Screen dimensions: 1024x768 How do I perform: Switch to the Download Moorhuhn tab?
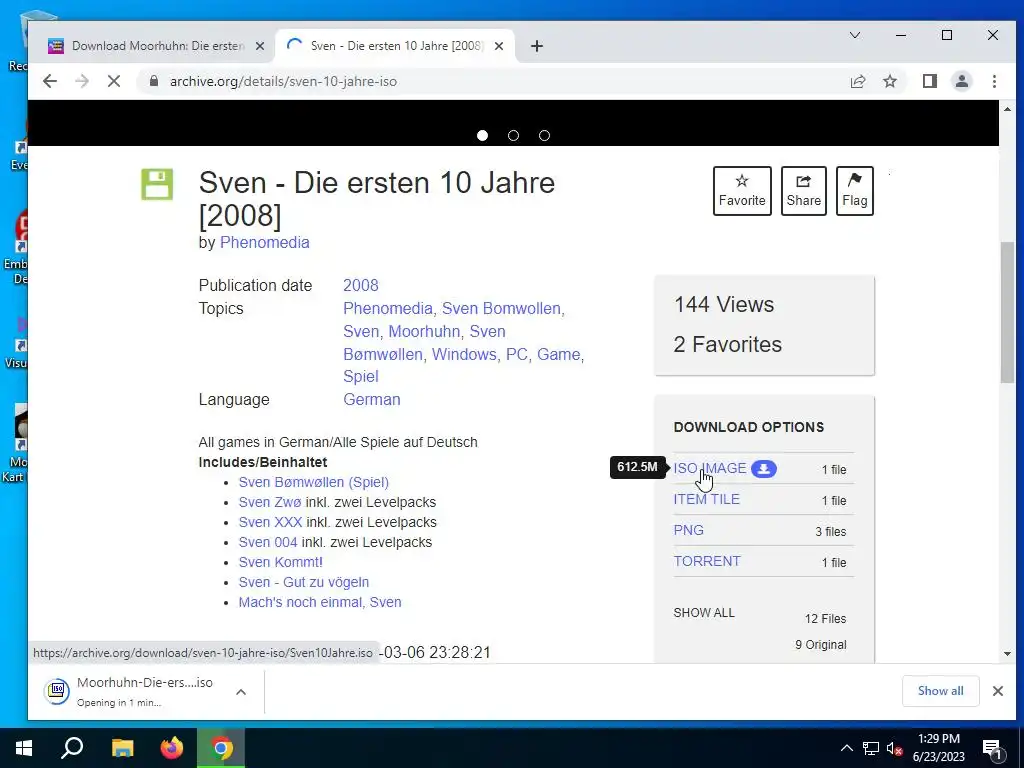pos(158,46)
